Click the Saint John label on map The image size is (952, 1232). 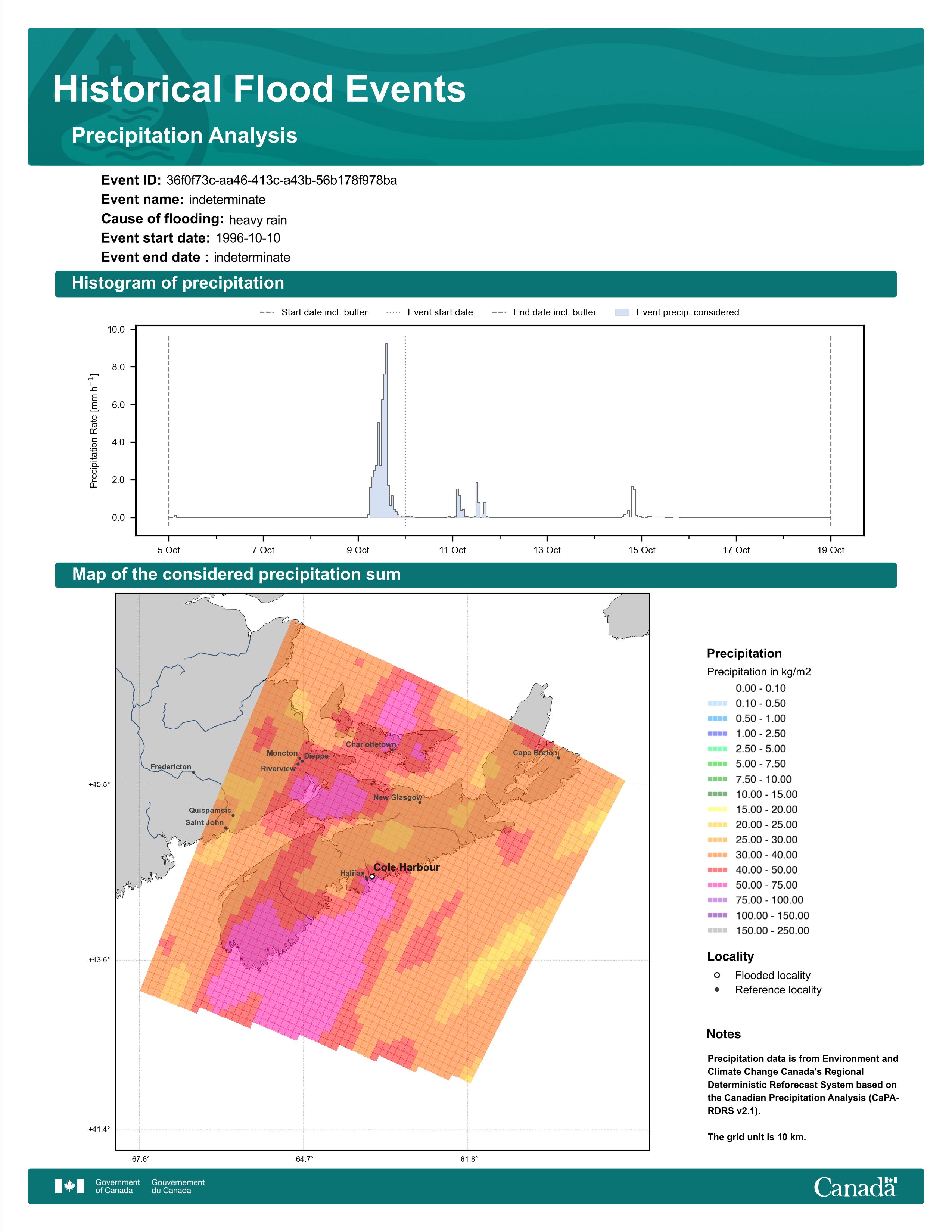click(204, 822)
